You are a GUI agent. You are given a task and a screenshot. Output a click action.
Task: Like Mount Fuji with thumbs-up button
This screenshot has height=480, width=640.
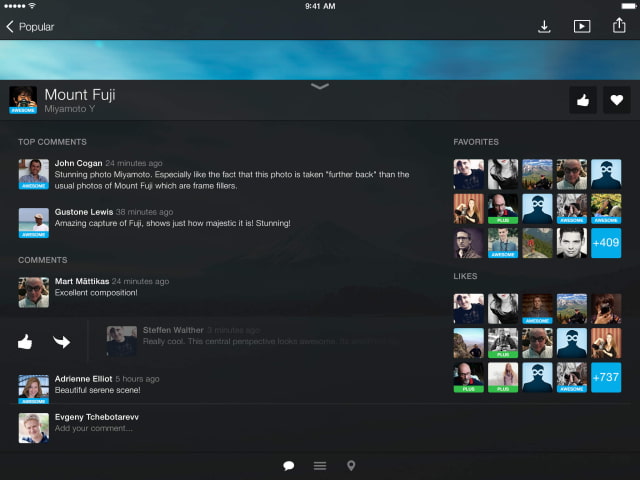tap(583, 100)
